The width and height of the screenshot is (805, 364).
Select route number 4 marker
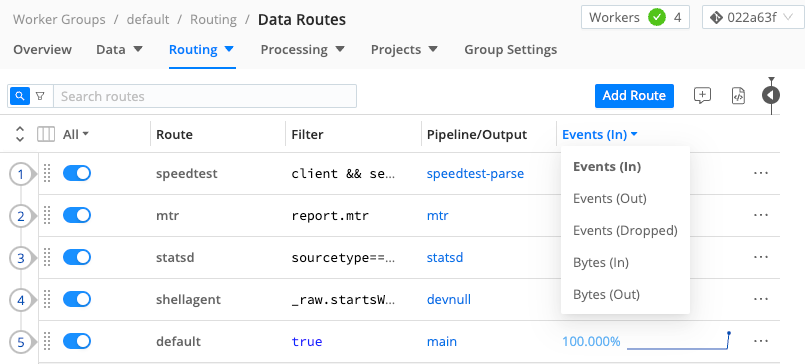(x=21, y=300)
